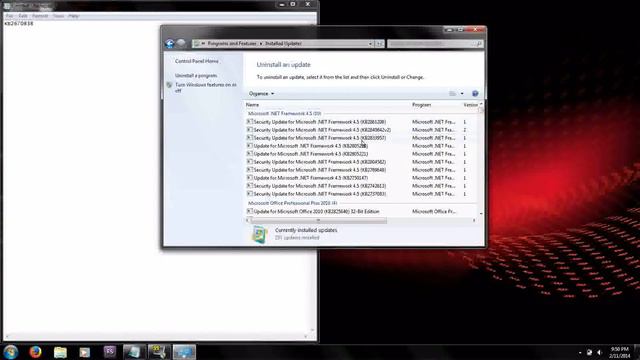The width and height of the screenshot is (640, 360).
Task: Click the Uninstall a program link
Action: pyautogui.click(x=196, y=76)
